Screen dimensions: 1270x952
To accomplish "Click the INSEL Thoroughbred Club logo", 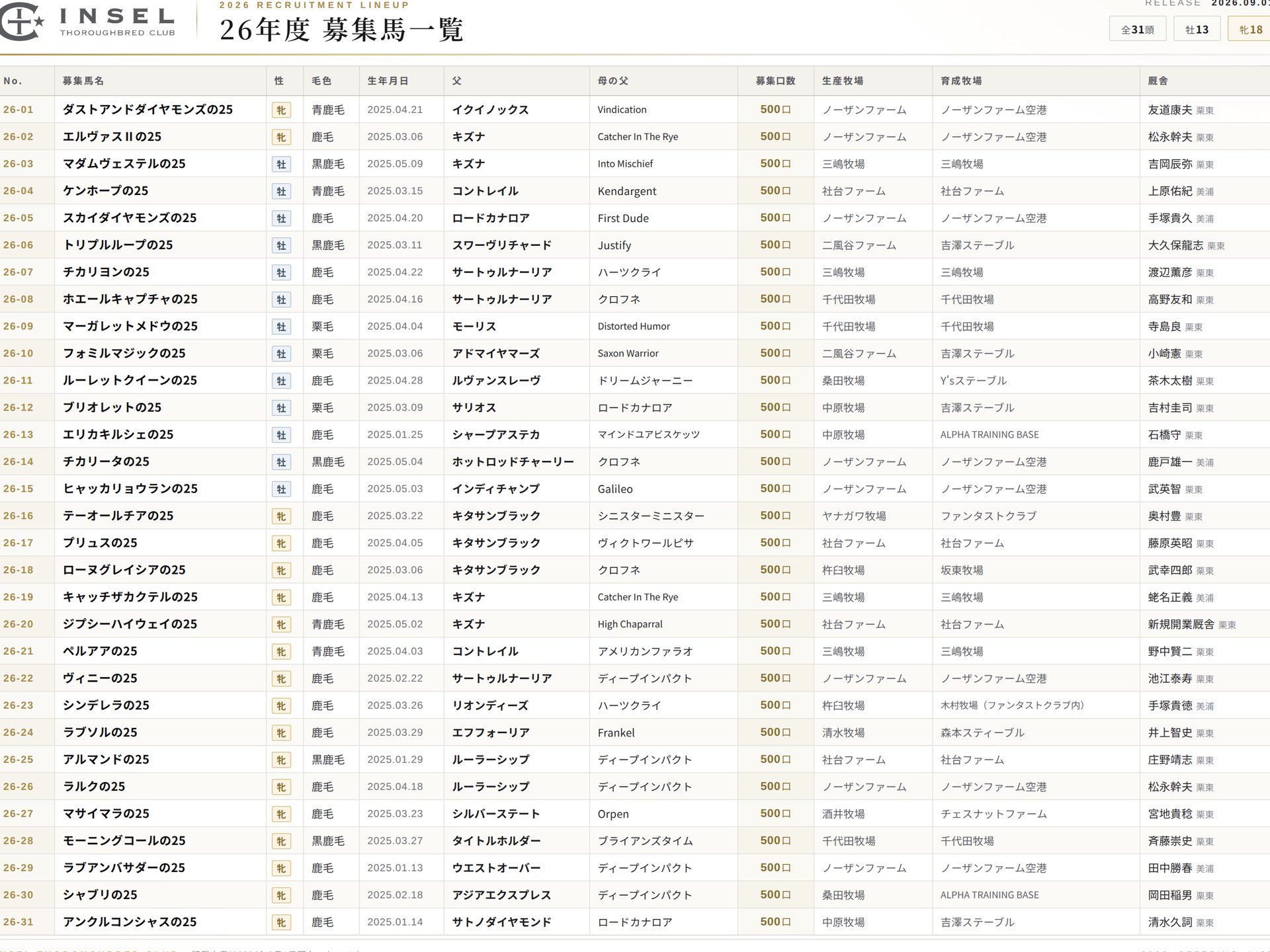I will click(x=89, y=21).
